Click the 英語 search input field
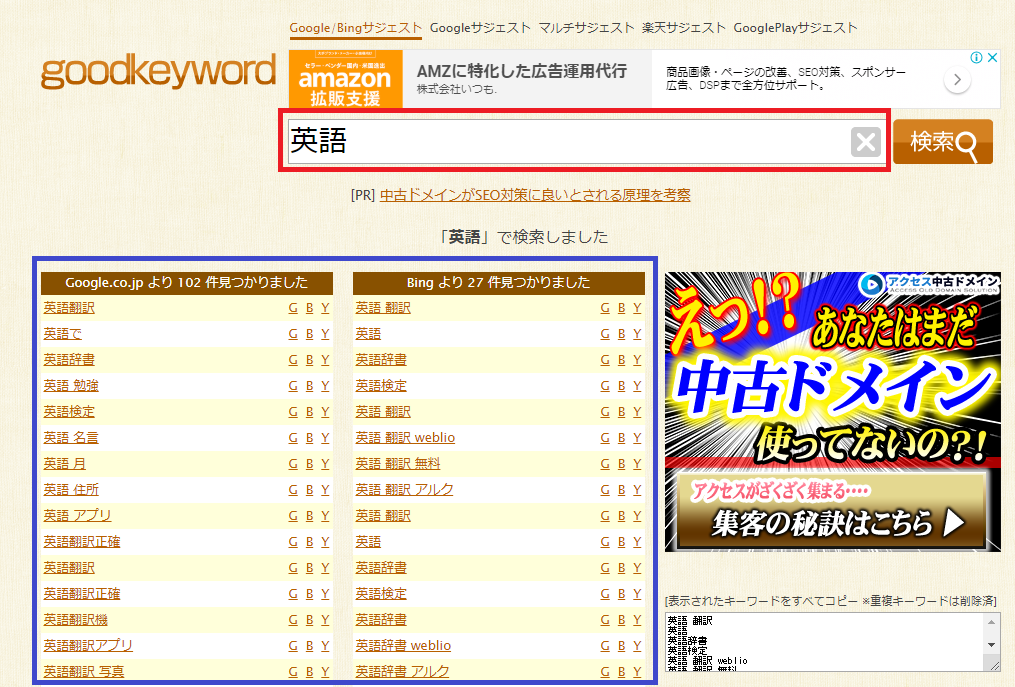 click(565, 142)
